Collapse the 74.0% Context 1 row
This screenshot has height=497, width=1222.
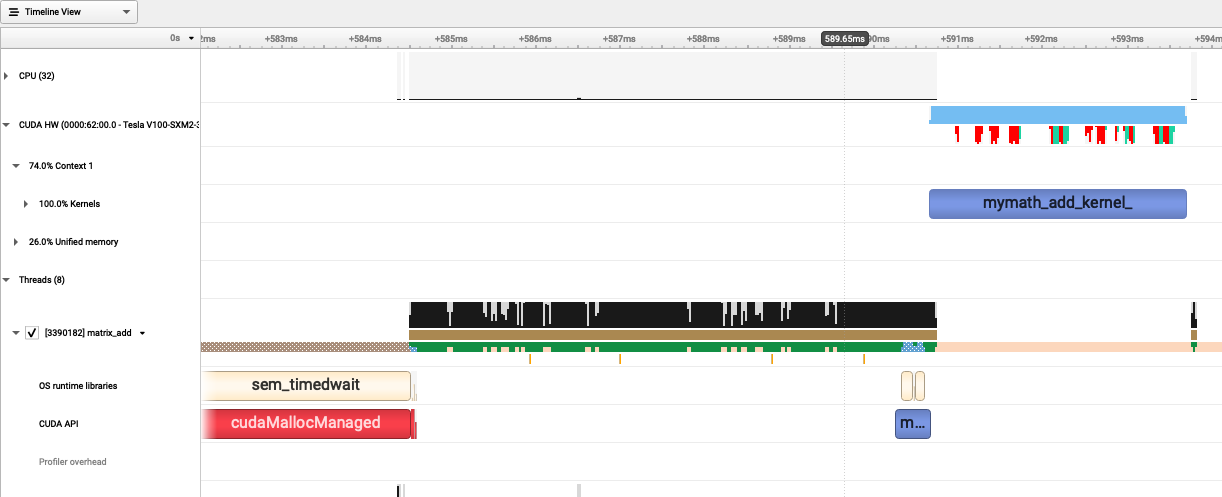16,166
